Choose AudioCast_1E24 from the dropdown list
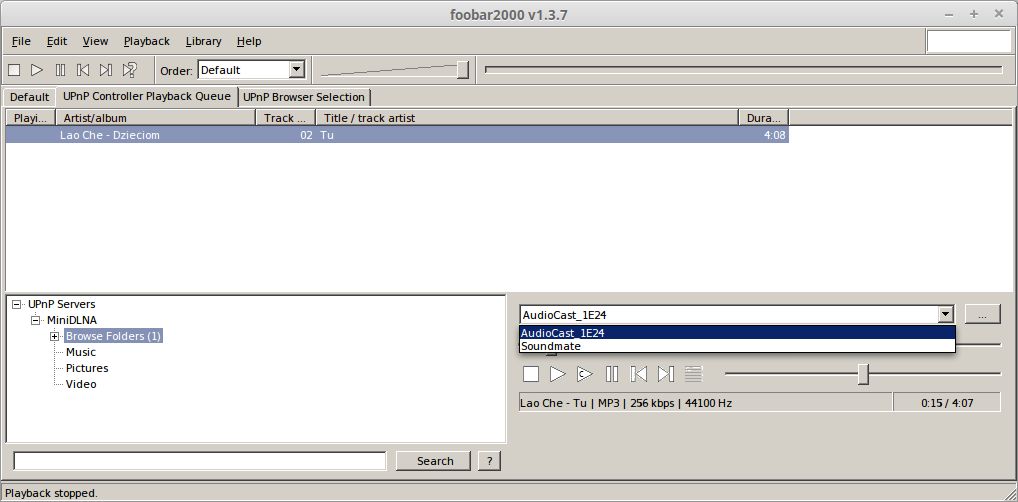Screen dimensions: 1018x502 [738, 333]
